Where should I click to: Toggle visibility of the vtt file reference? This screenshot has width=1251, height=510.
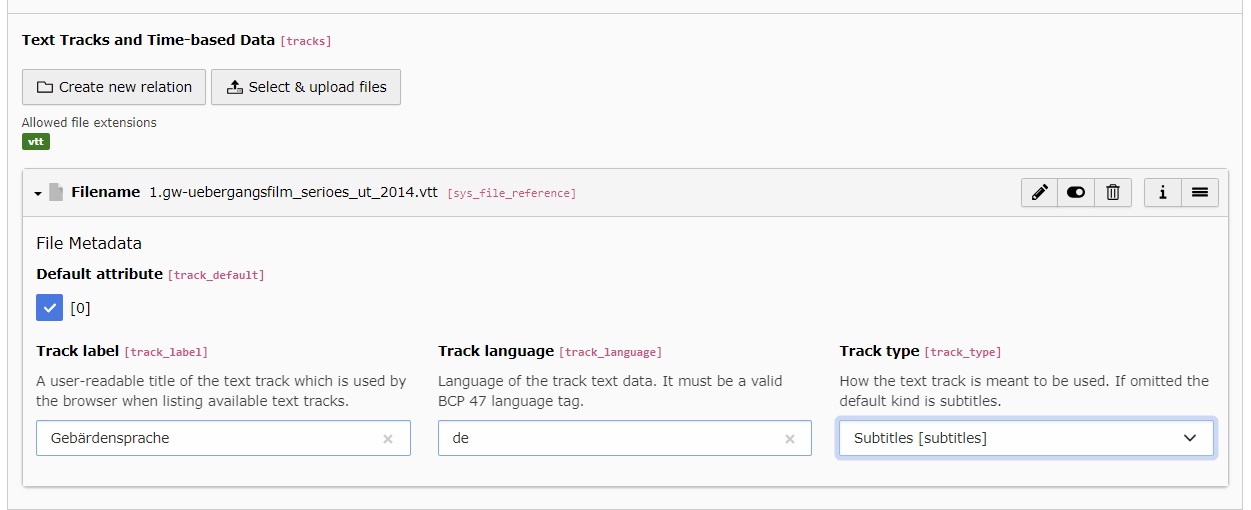1076,193
